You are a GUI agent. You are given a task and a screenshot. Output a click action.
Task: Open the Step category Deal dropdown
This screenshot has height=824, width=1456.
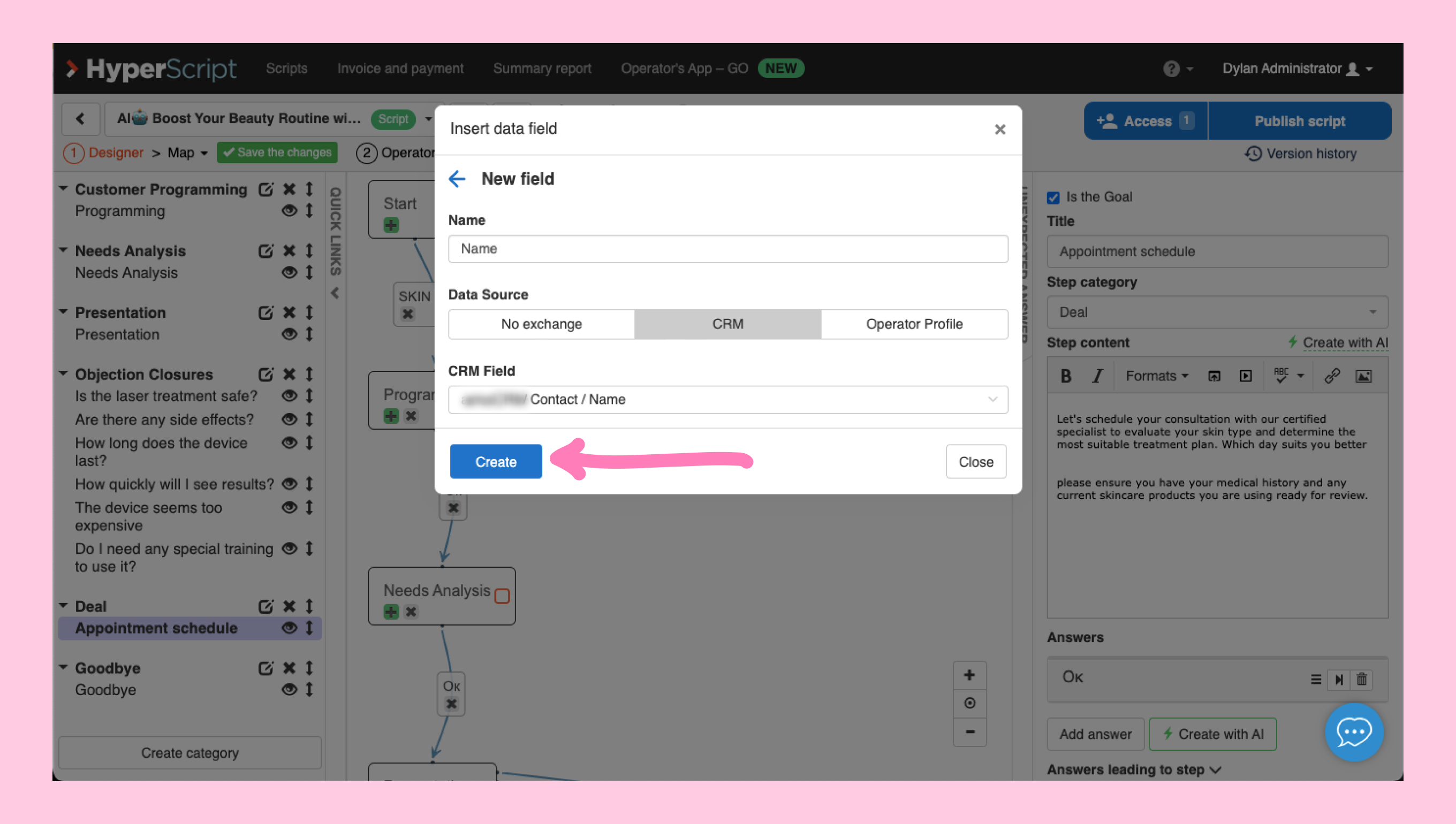(1217, 312)
